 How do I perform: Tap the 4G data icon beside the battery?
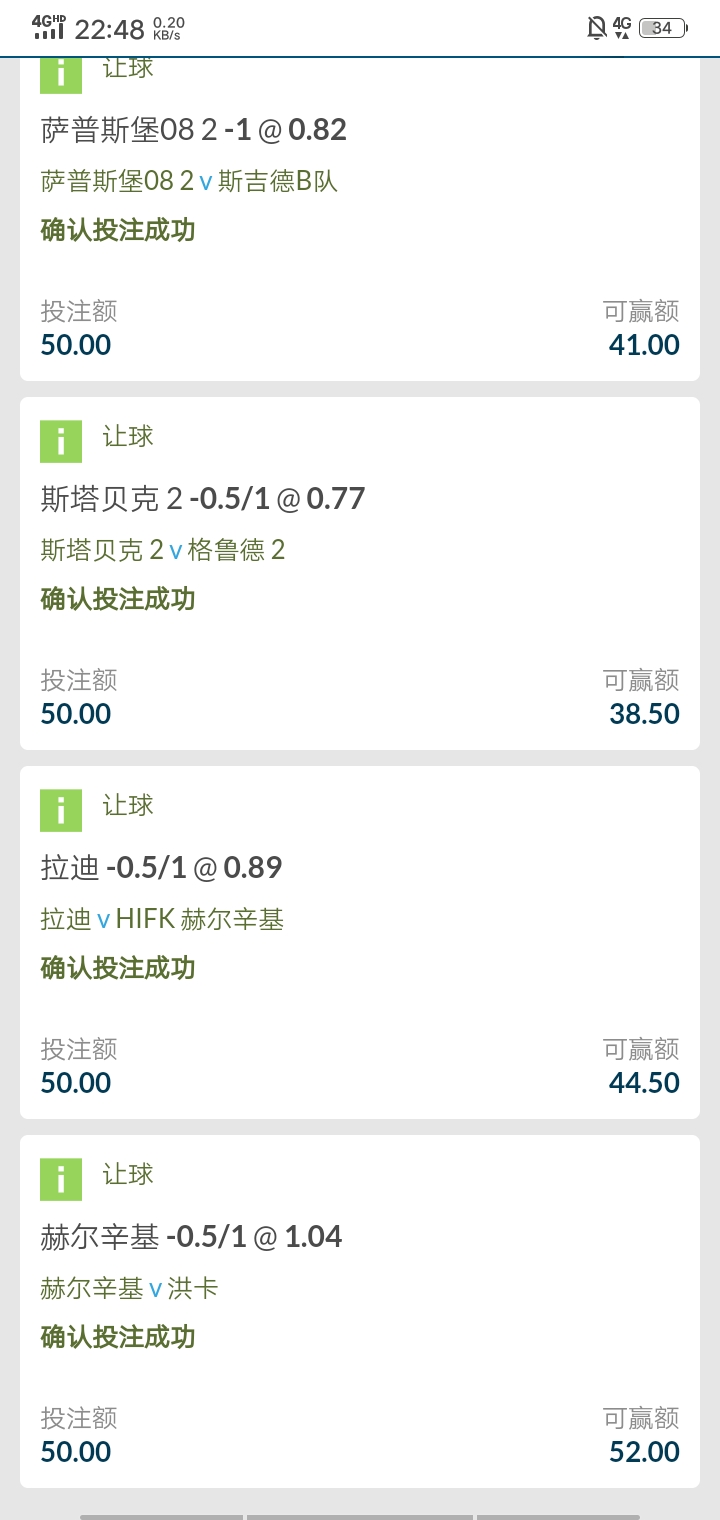tap(622, 28)
